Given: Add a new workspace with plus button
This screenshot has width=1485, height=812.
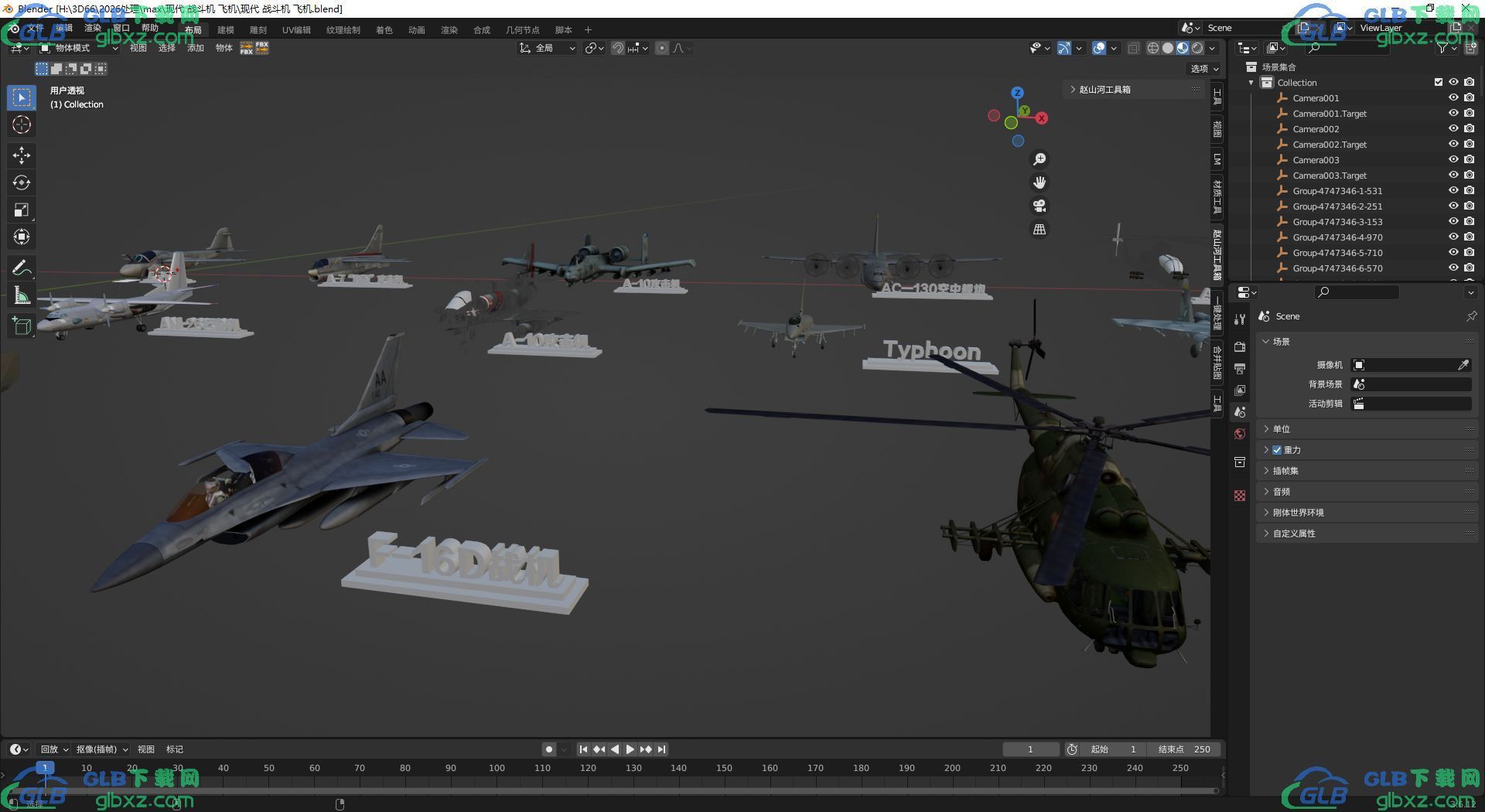Looking at the screenshot, I should coord(588,30).
